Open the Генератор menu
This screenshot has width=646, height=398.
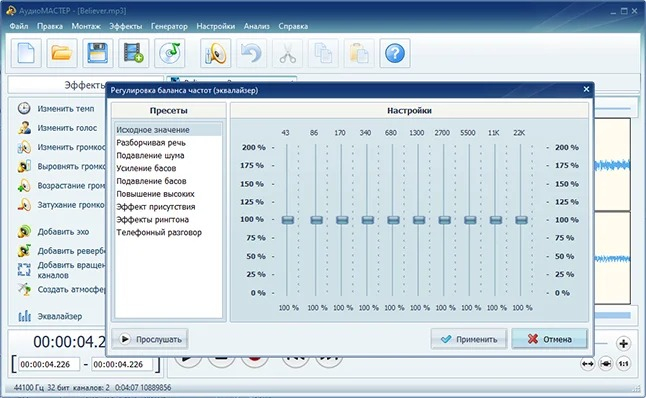(169, 26)
